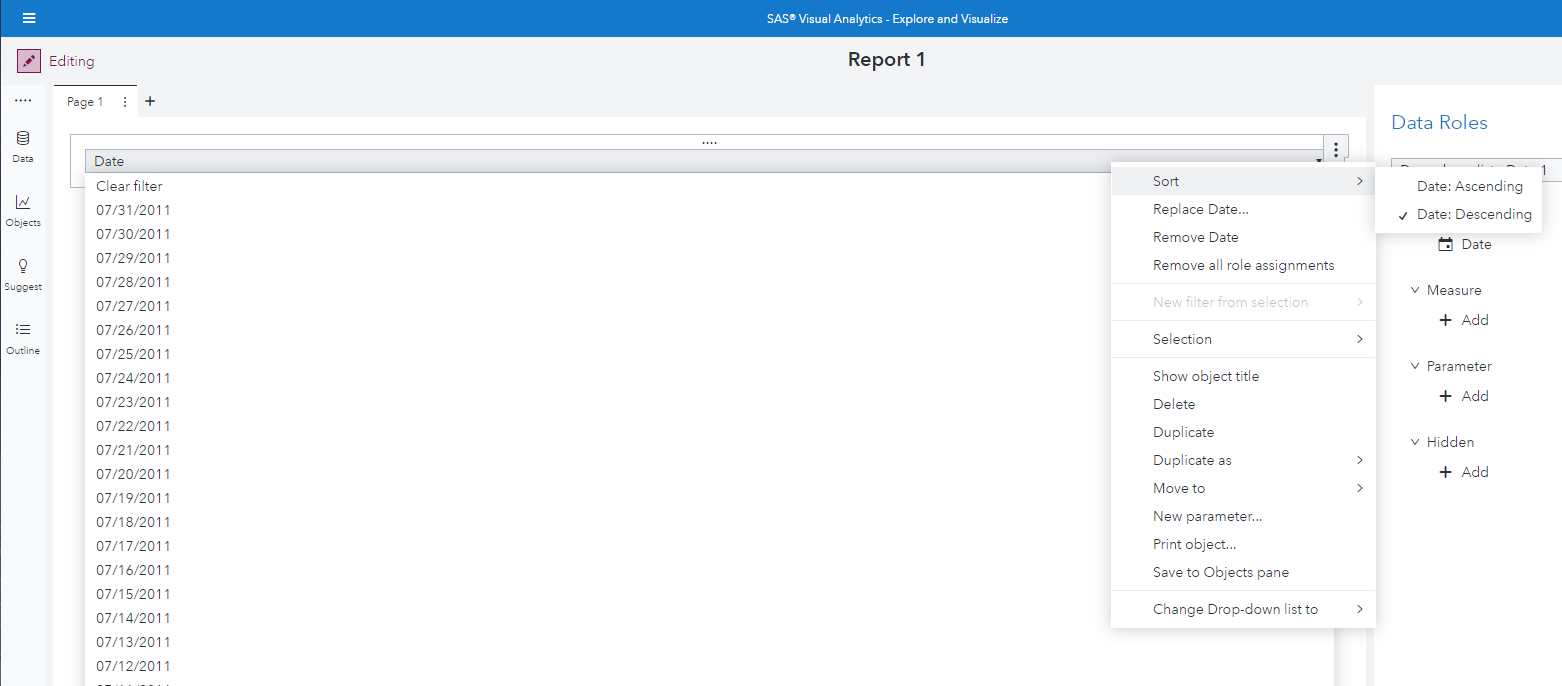Add a new Parameter data role
Screen dimensions: 1562x686
pyautogui.click(x=1464, y=395)
